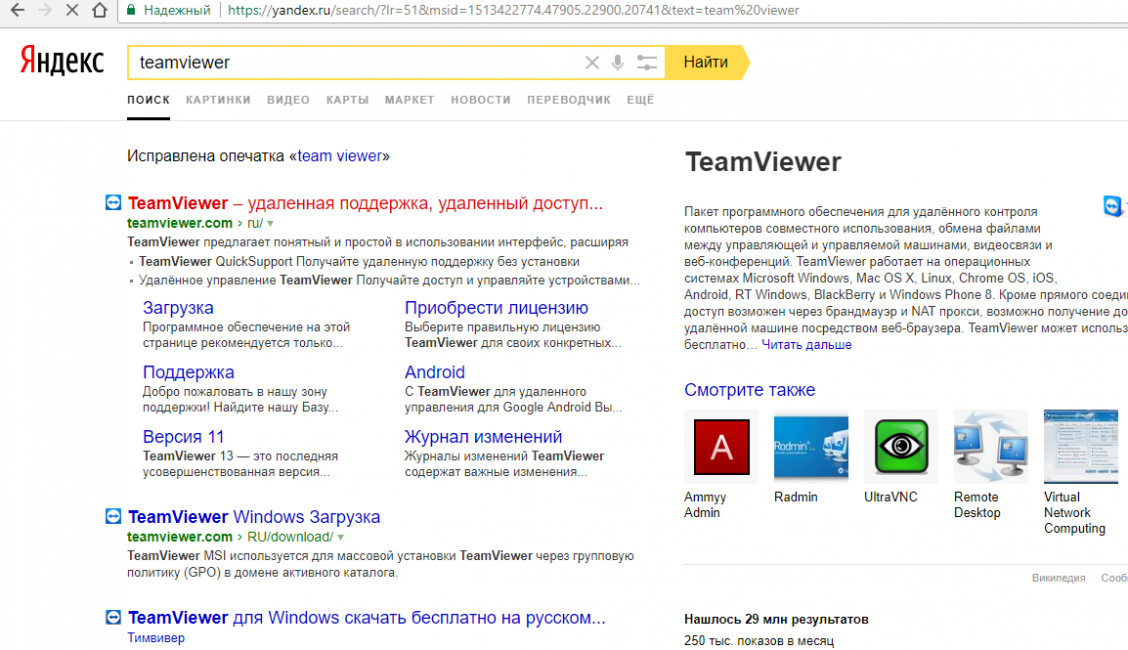The height and width of the screenshot is (650, 1128).
Task: Open the Radmin thumbnail
Action: click(811, 447)
